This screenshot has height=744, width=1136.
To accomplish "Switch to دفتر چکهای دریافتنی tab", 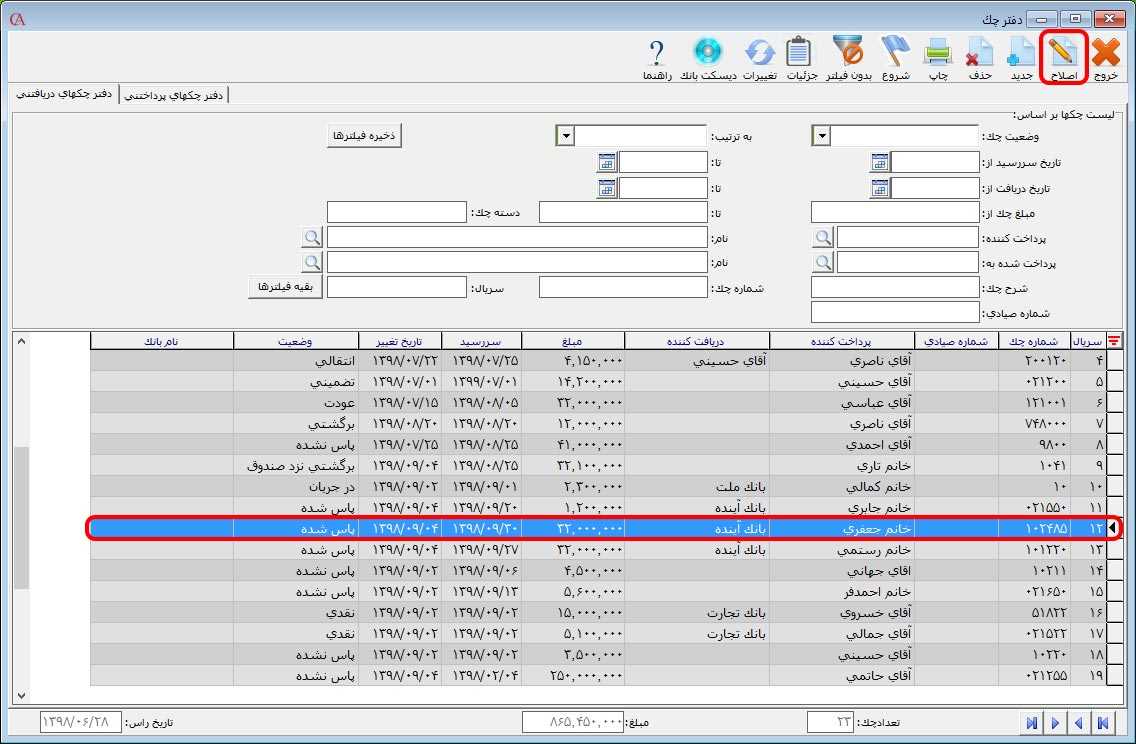I will [x=62, y=95].
